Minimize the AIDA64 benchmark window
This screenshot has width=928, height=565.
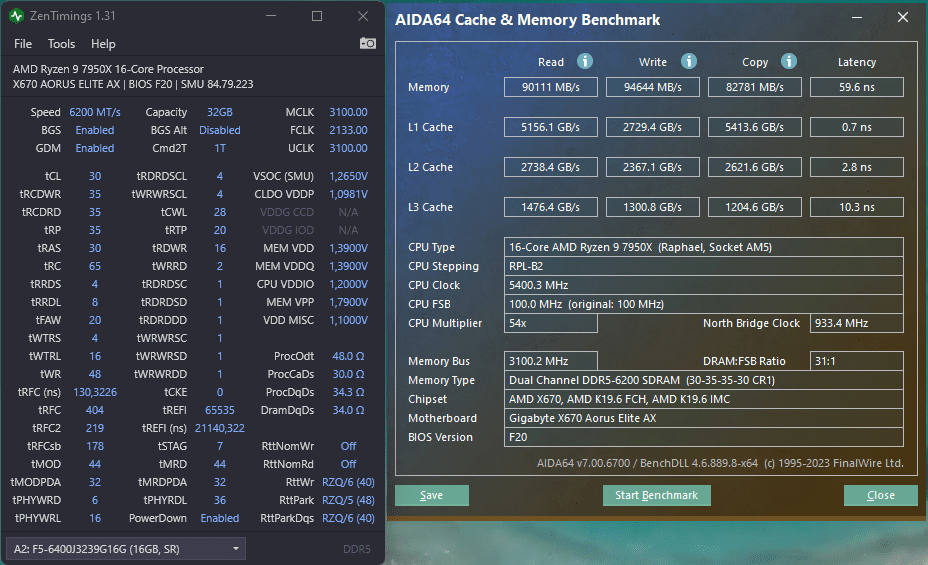pyautogui.click(x=856, y=18)
